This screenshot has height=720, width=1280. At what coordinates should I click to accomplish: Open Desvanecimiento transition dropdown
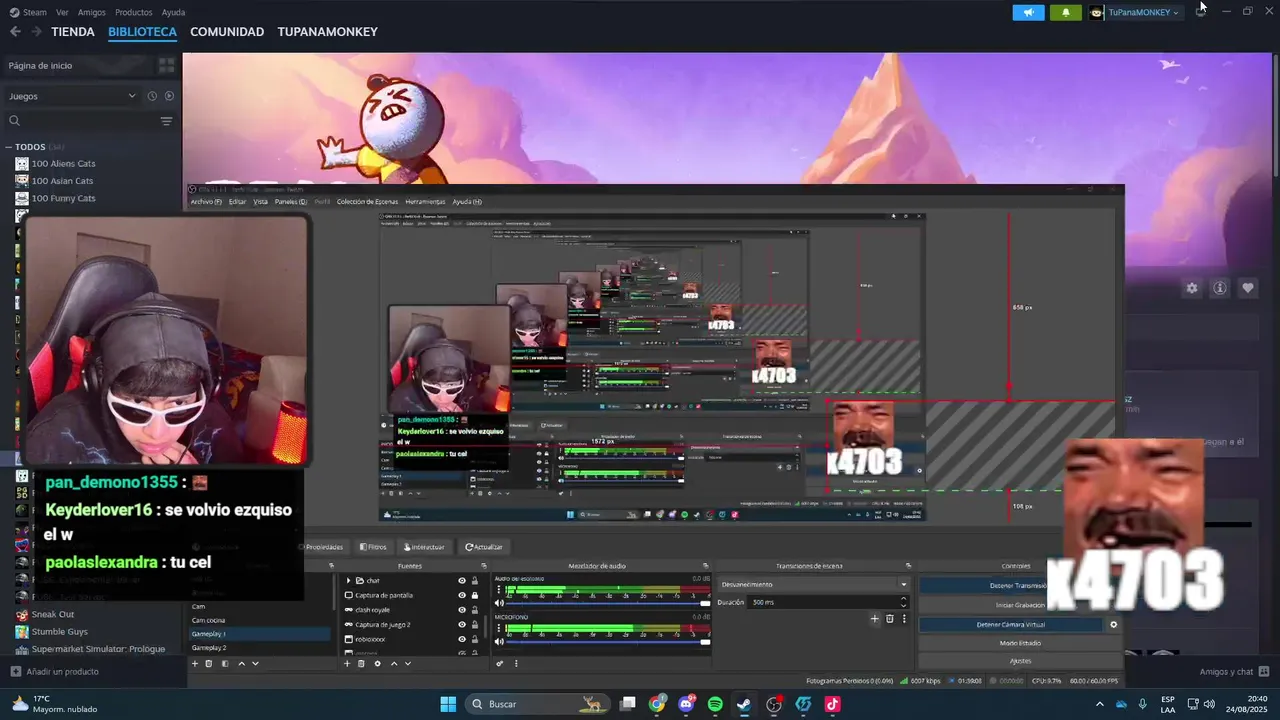[814, 584]
